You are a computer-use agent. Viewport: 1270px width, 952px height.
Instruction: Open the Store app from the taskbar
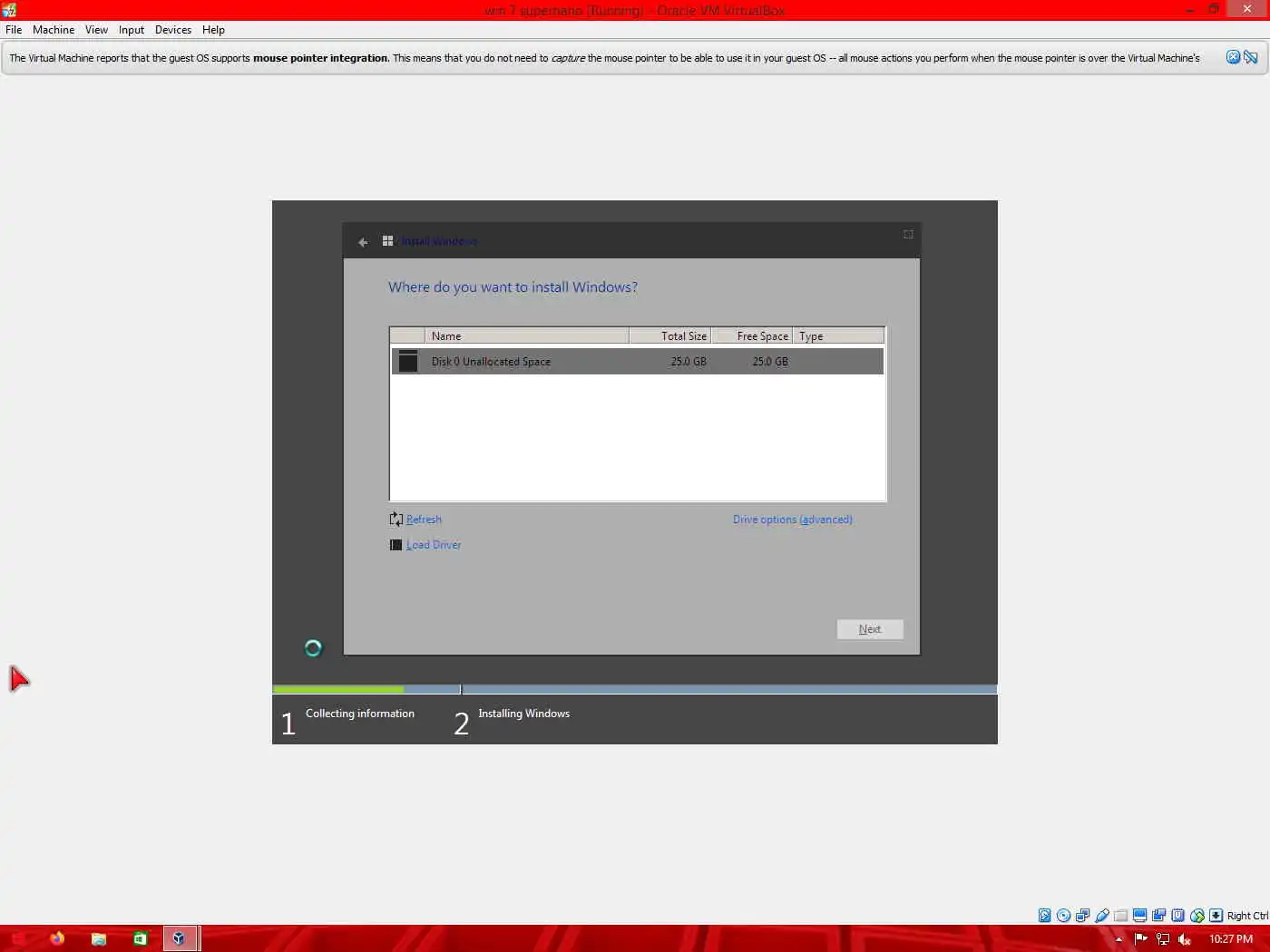pyautogui.click(x=140, y=938)
